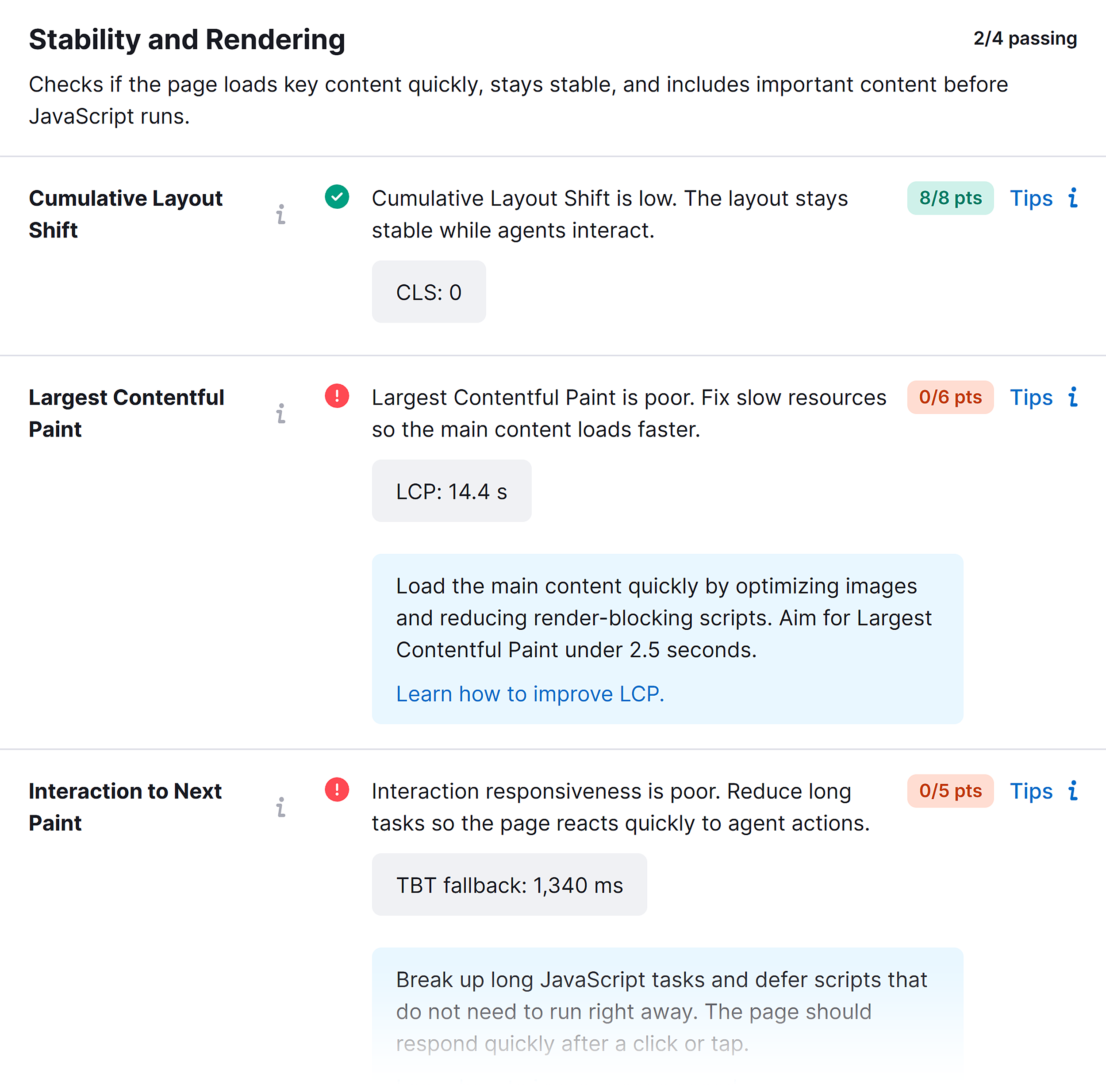Click the 'Interaction to Next Paint' row title
This screenshot has width=1106, height=1092.
(125, 807)
